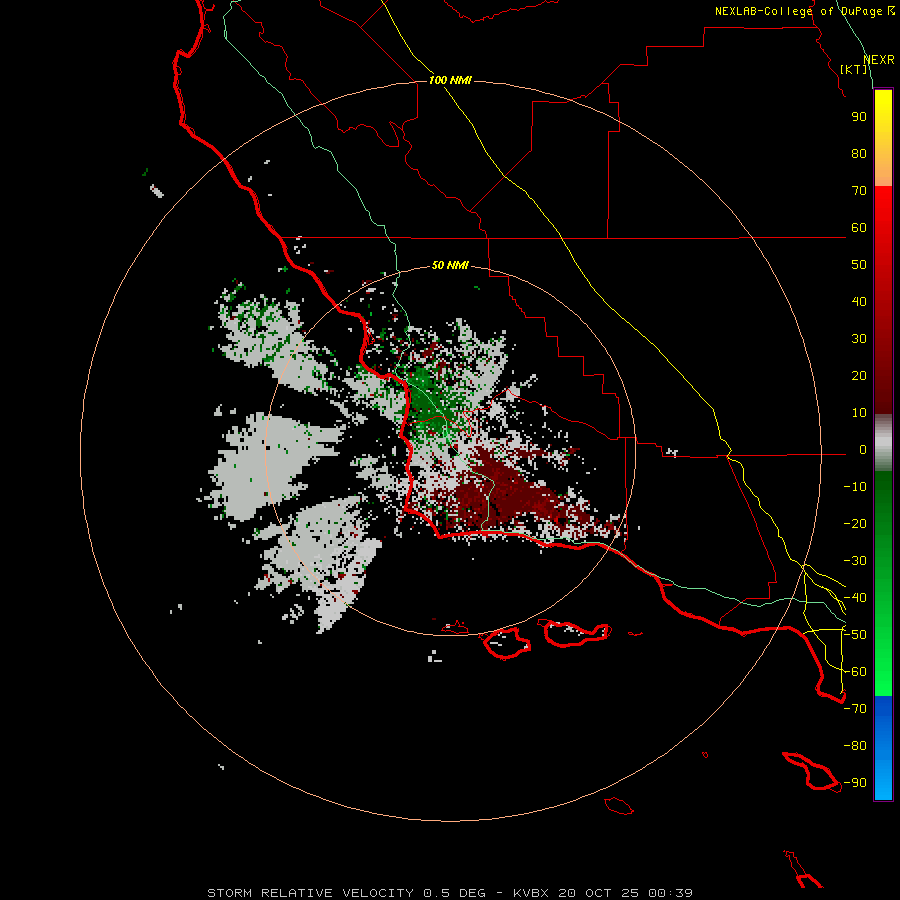Image resolution: width=900 pixels, height=900 pixels.
Task: Select the 90 value on the velocity scale
Action: click(859, 117)
